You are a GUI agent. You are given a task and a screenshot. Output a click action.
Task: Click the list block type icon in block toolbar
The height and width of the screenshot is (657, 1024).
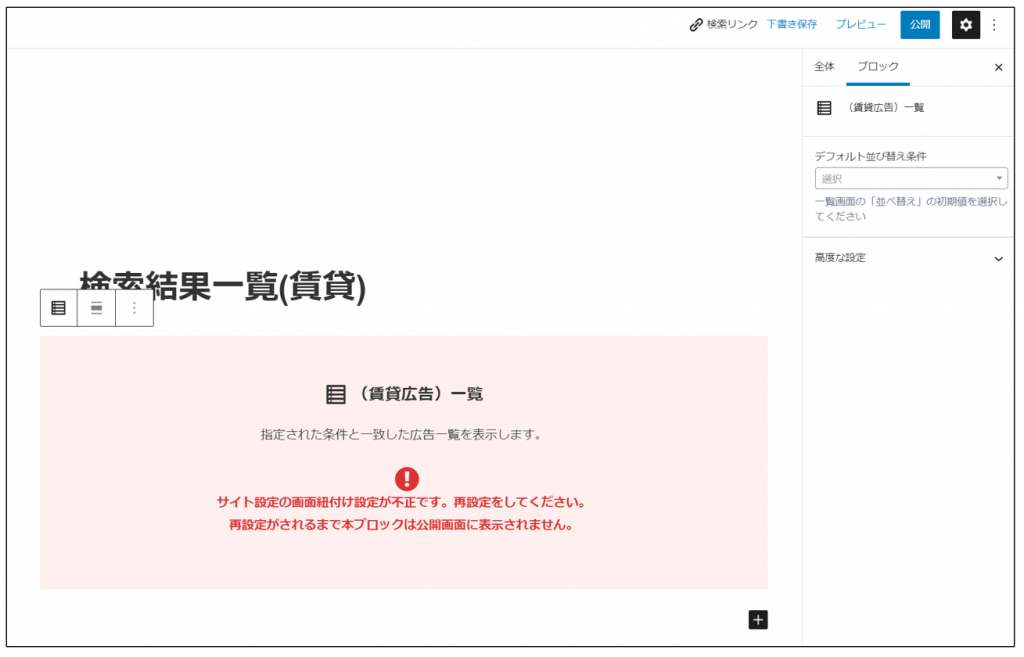[x=59, y=308]
